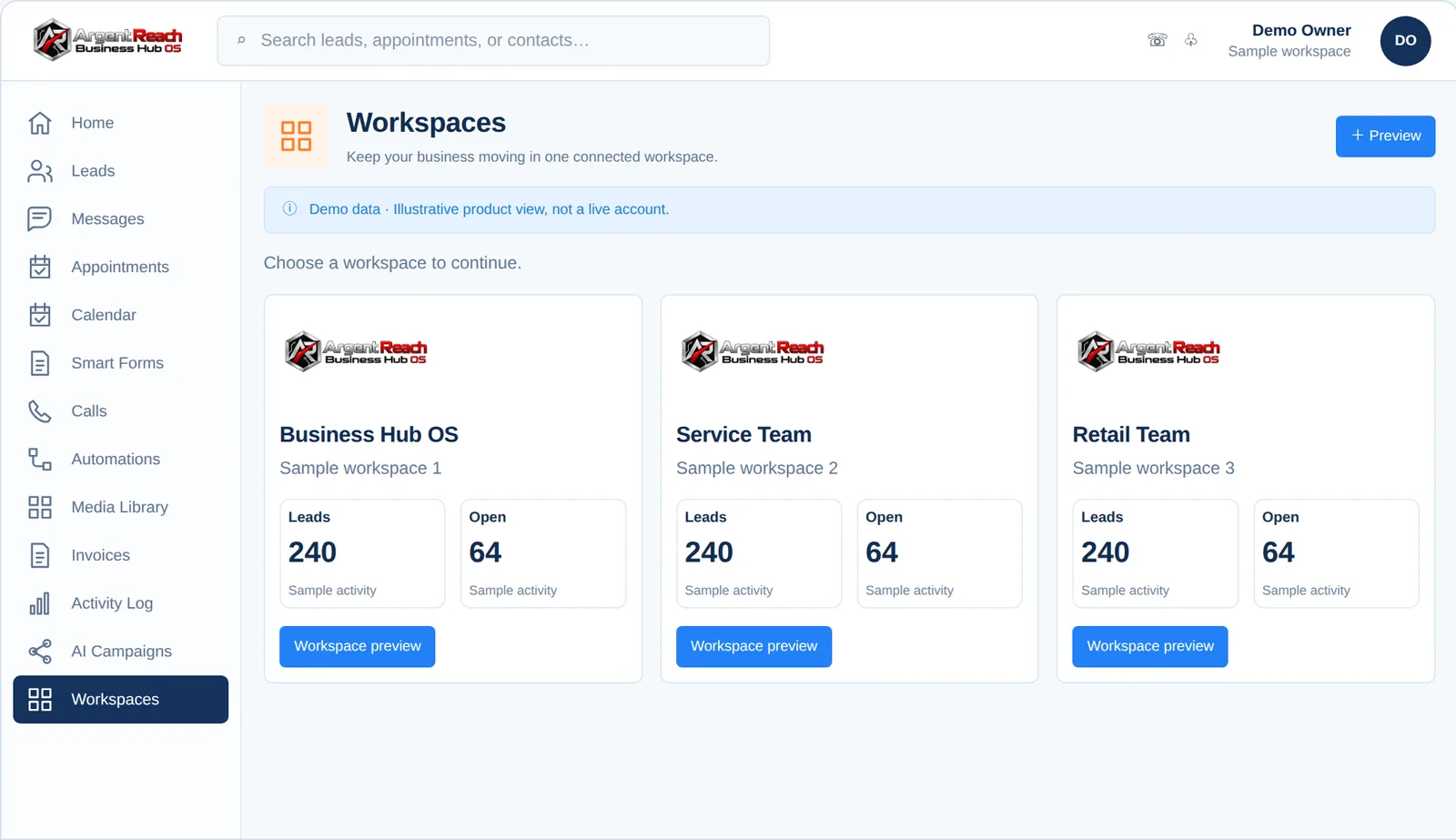Click the blue Preview button
Image resolution: width=1456 pixels, height=840 pixels.
click(x=1385, y=137)
